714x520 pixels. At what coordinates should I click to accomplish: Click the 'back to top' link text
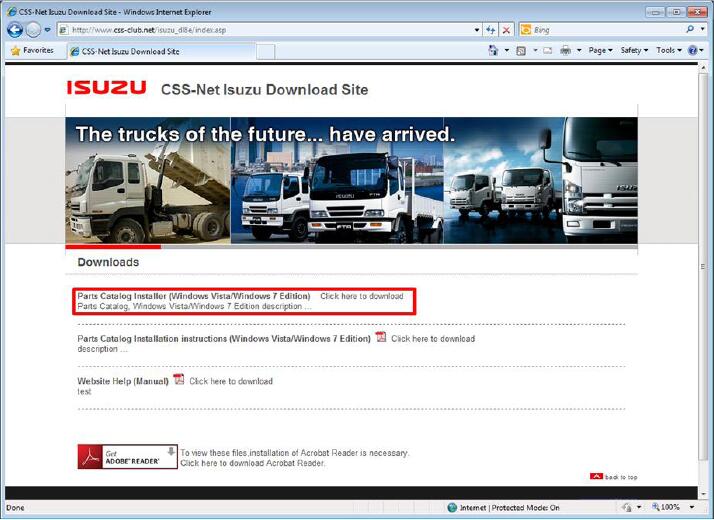621,477
